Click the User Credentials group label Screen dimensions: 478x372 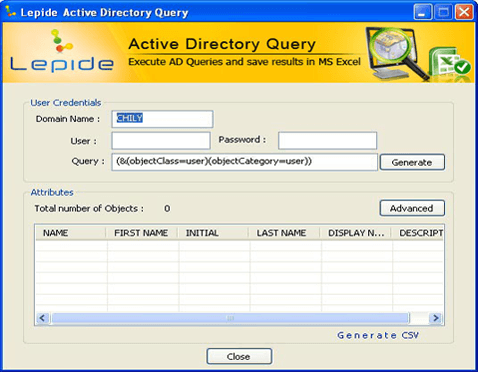66,103
